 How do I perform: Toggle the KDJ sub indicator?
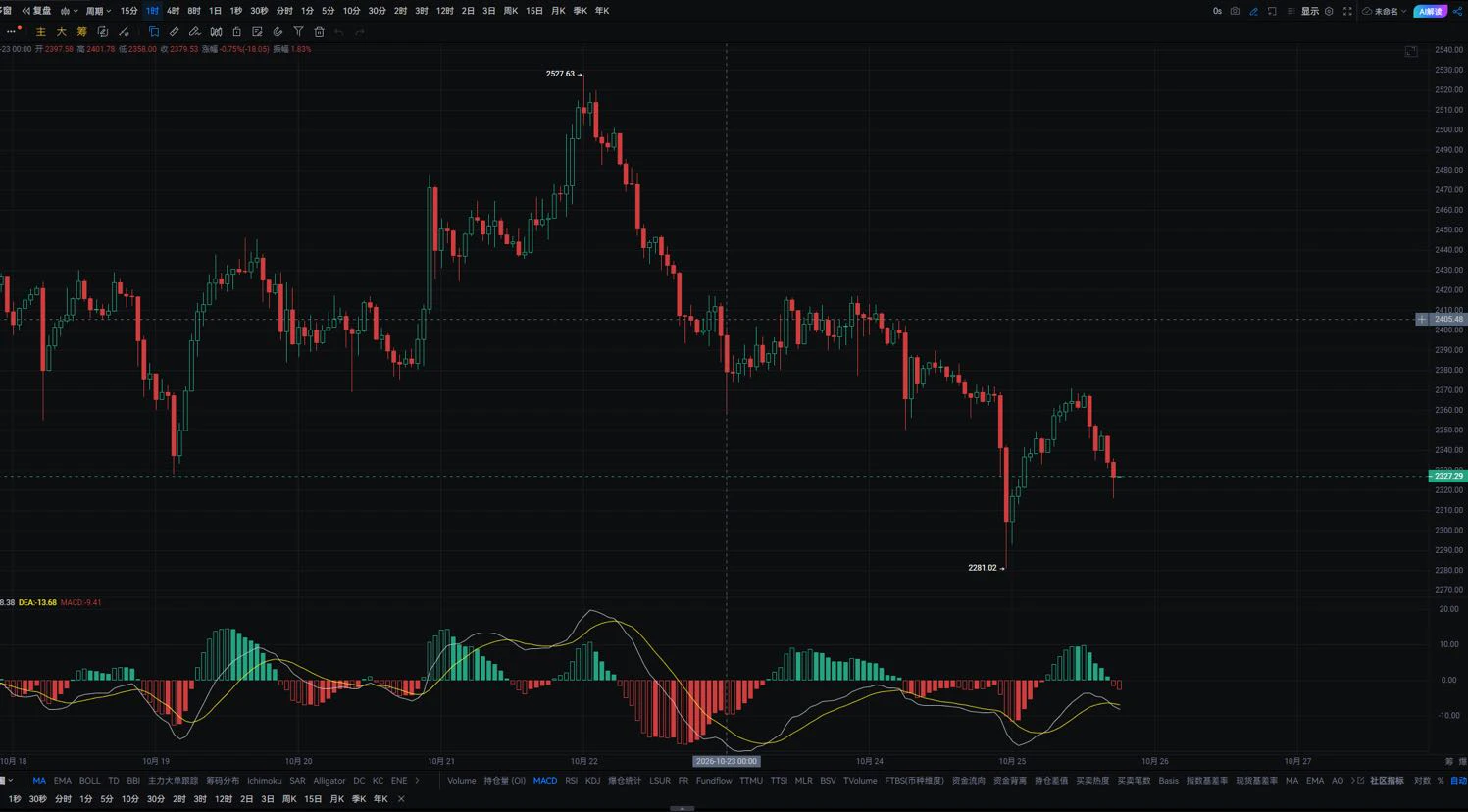click(592, 781)
